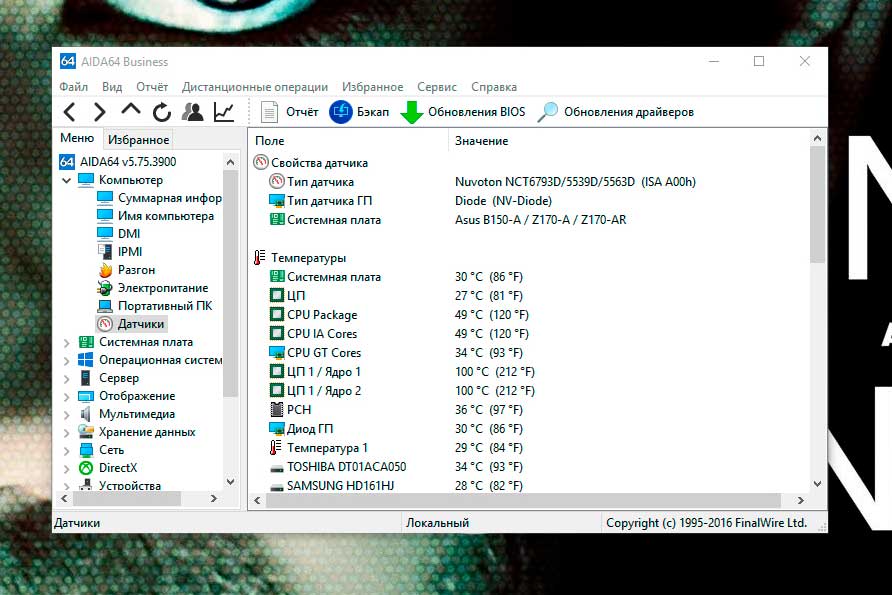This screenshot has width=892, height=595.
Task: Refresh the sensor data with the refresh icon
Action: click(x=162, y=112)
